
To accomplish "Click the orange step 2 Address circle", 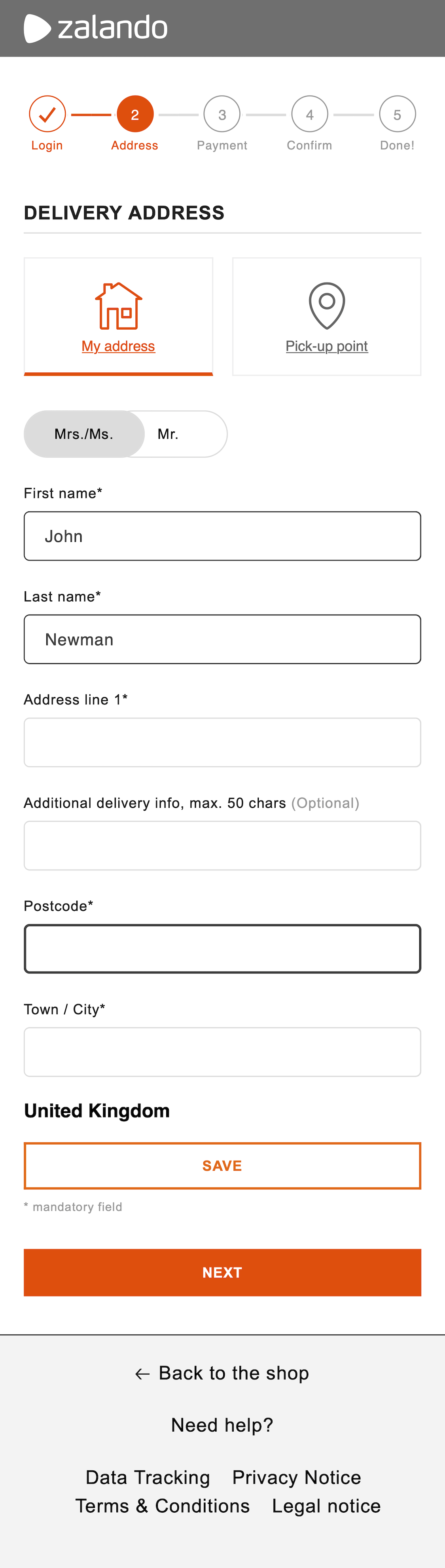I will [134, 114].
